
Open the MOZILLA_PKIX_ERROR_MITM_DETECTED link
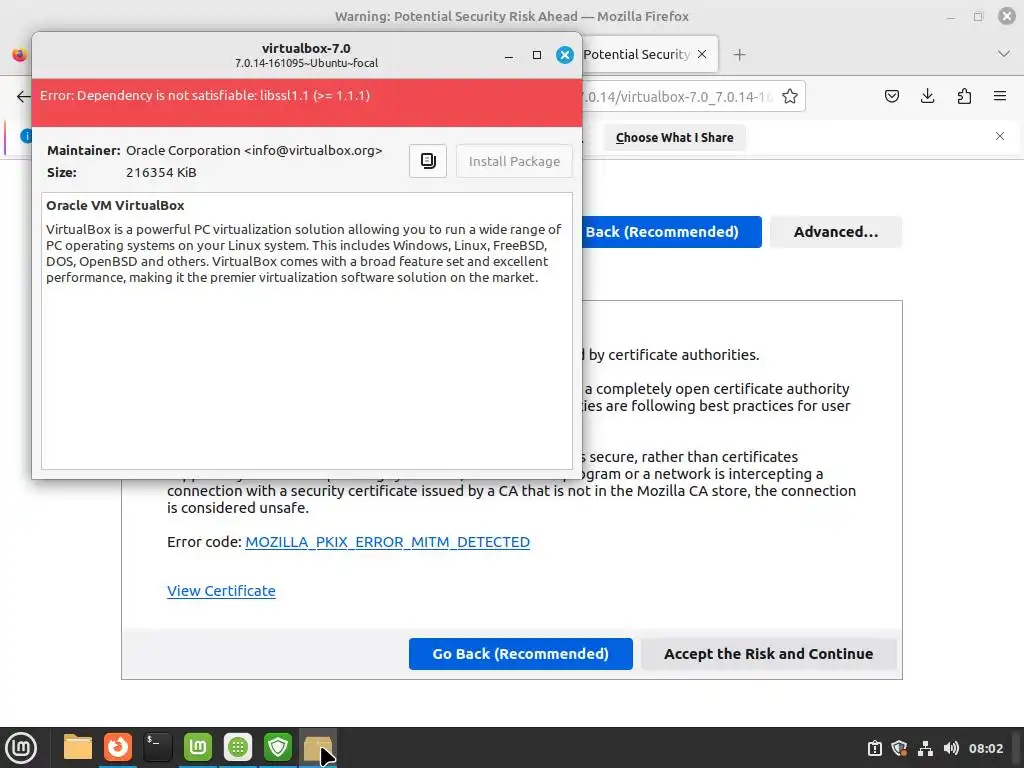[x=387, y=542]
